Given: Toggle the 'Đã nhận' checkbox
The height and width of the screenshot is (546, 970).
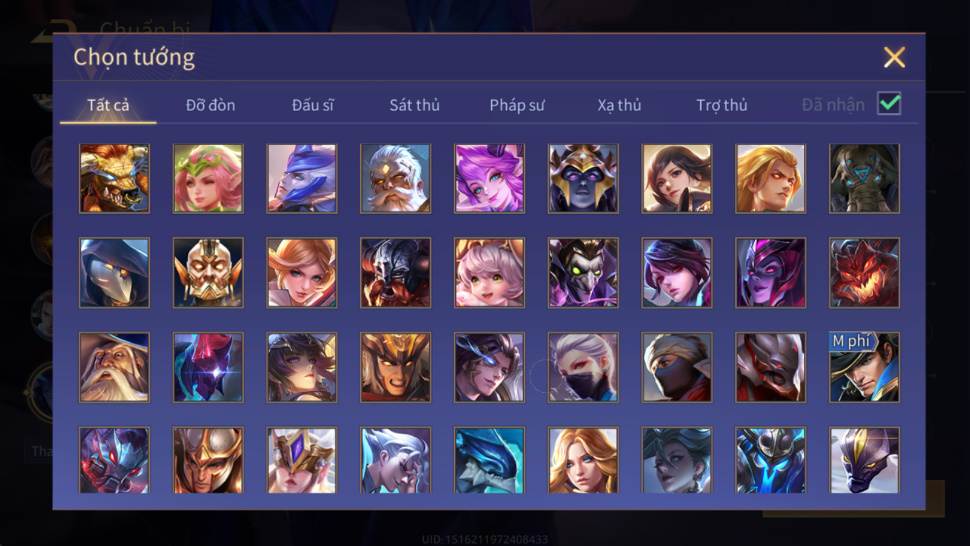Looking at the screenshot, I should pos(889,103).
